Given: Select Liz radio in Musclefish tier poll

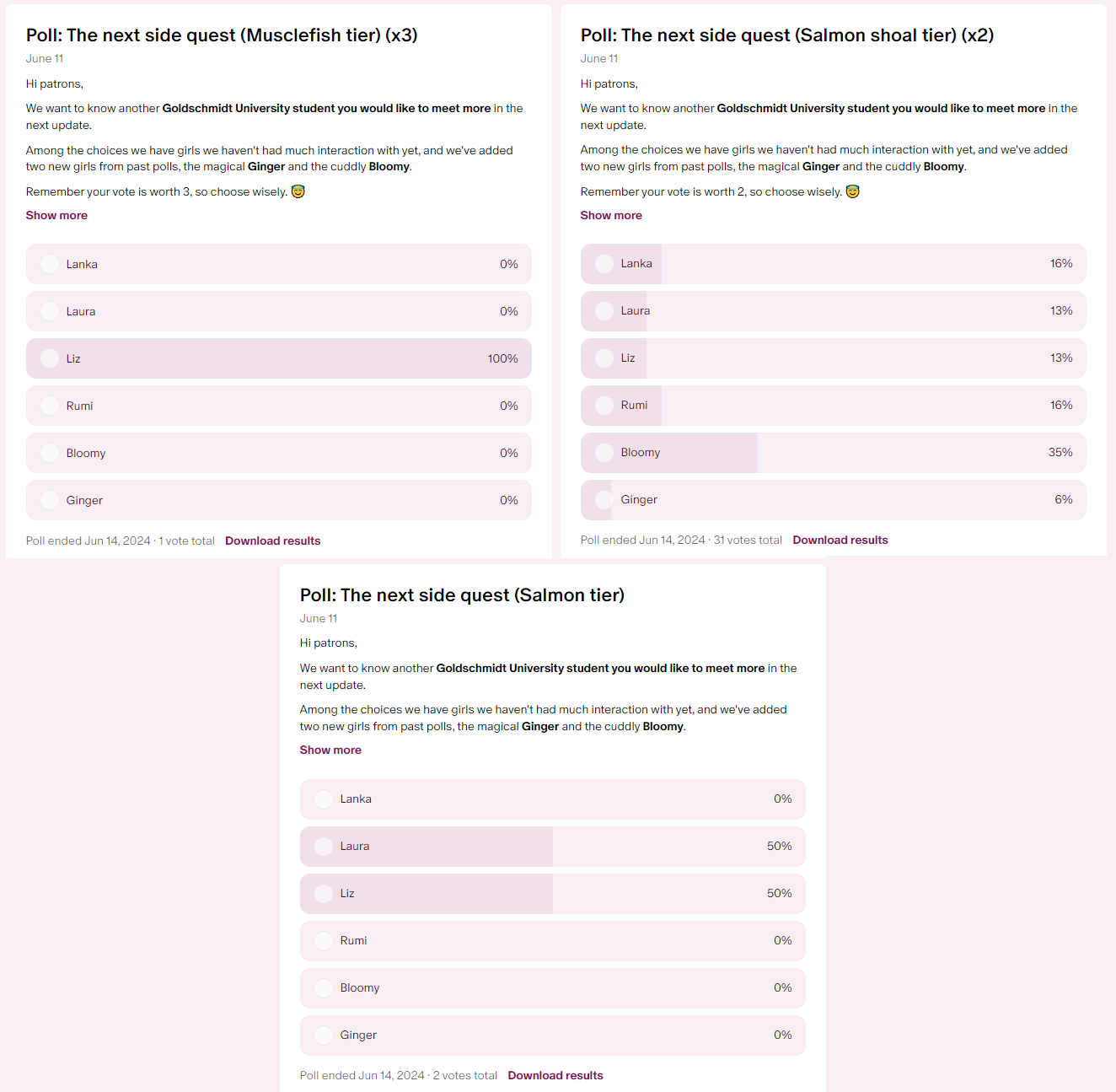Looking at the screenshot, I should (x=50, y=358).
